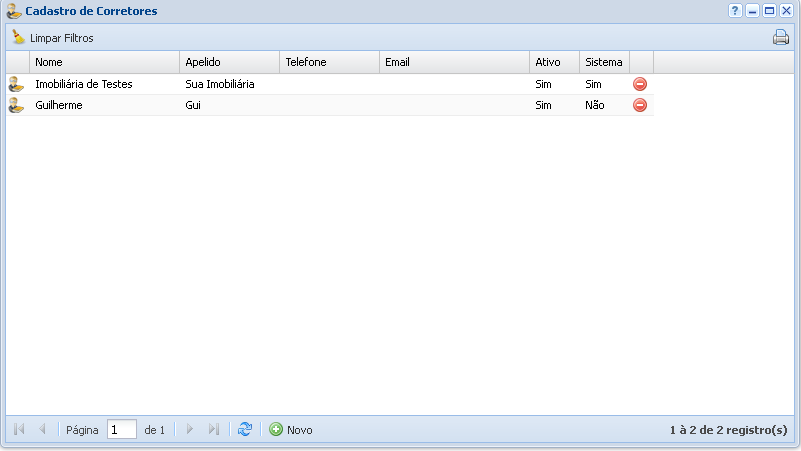Click the previous page arrow

click(42, 429)
